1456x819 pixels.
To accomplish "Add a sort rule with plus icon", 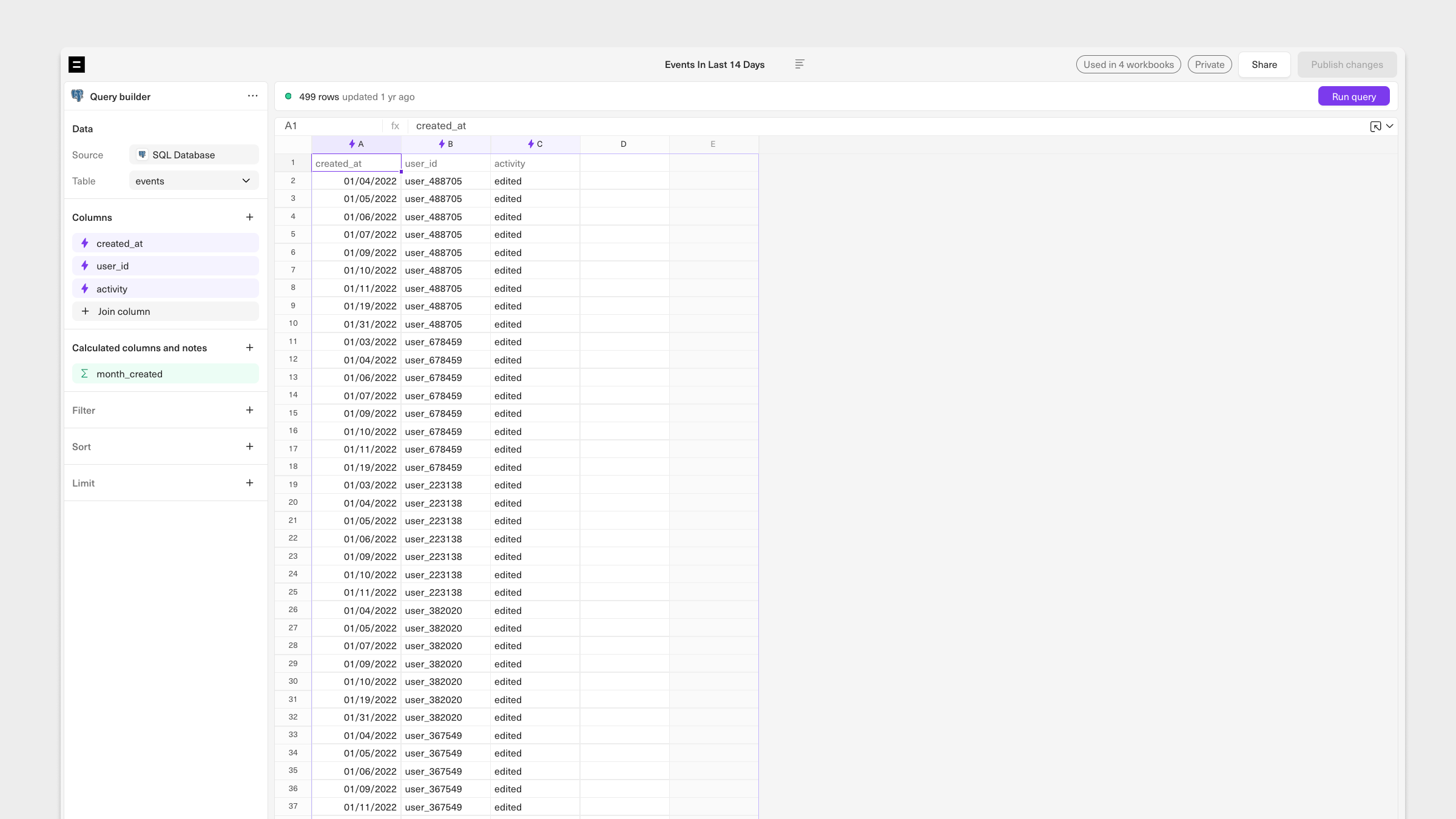I will [249, 447].
